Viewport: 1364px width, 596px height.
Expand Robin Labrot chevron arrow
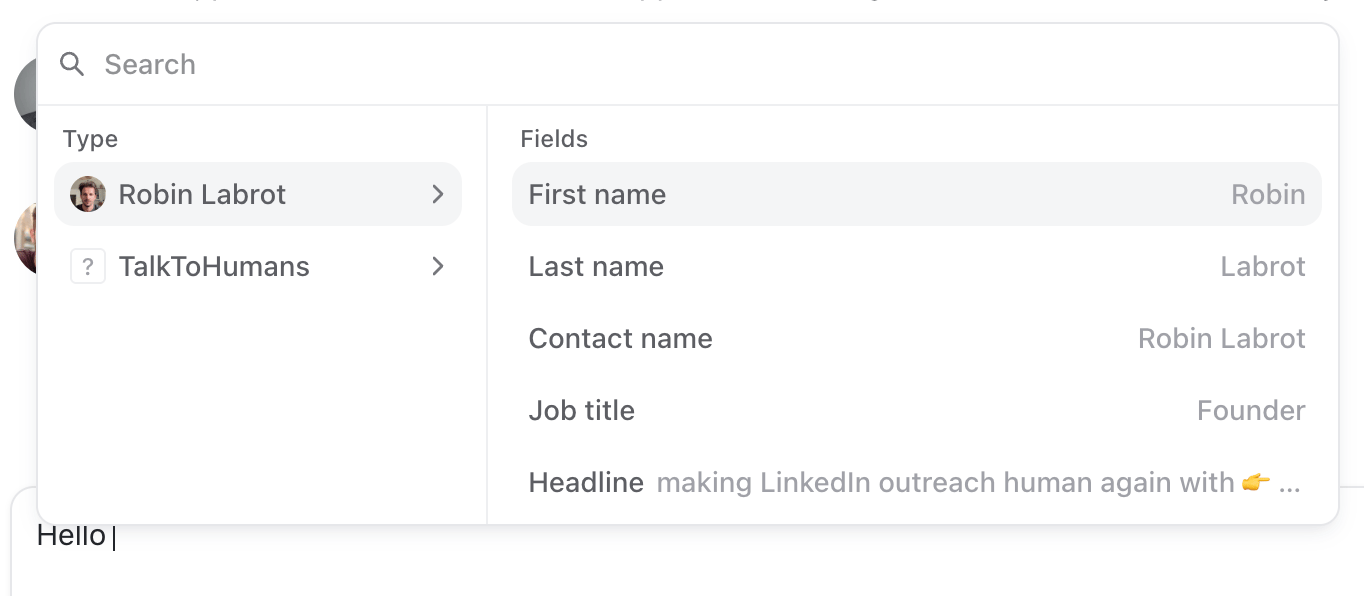[437, 194]
